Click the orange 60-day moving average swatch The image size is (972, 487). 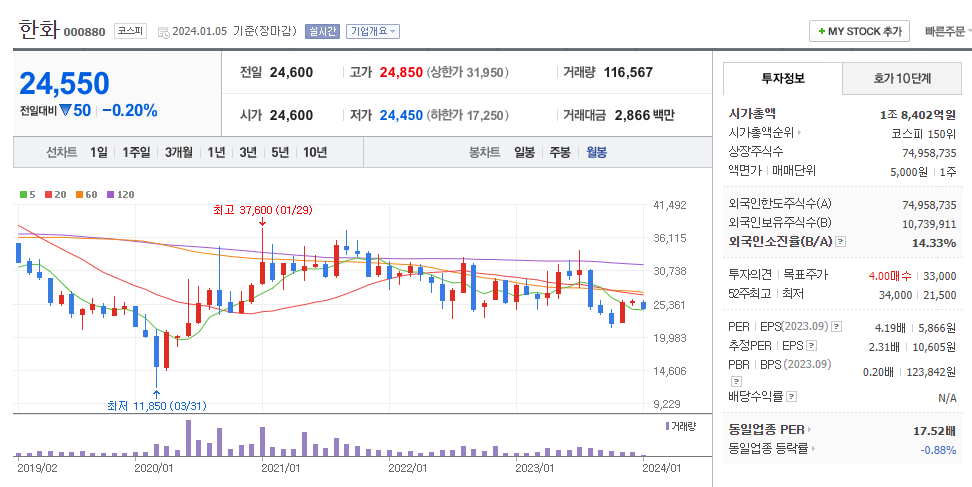tap(79, 195)
